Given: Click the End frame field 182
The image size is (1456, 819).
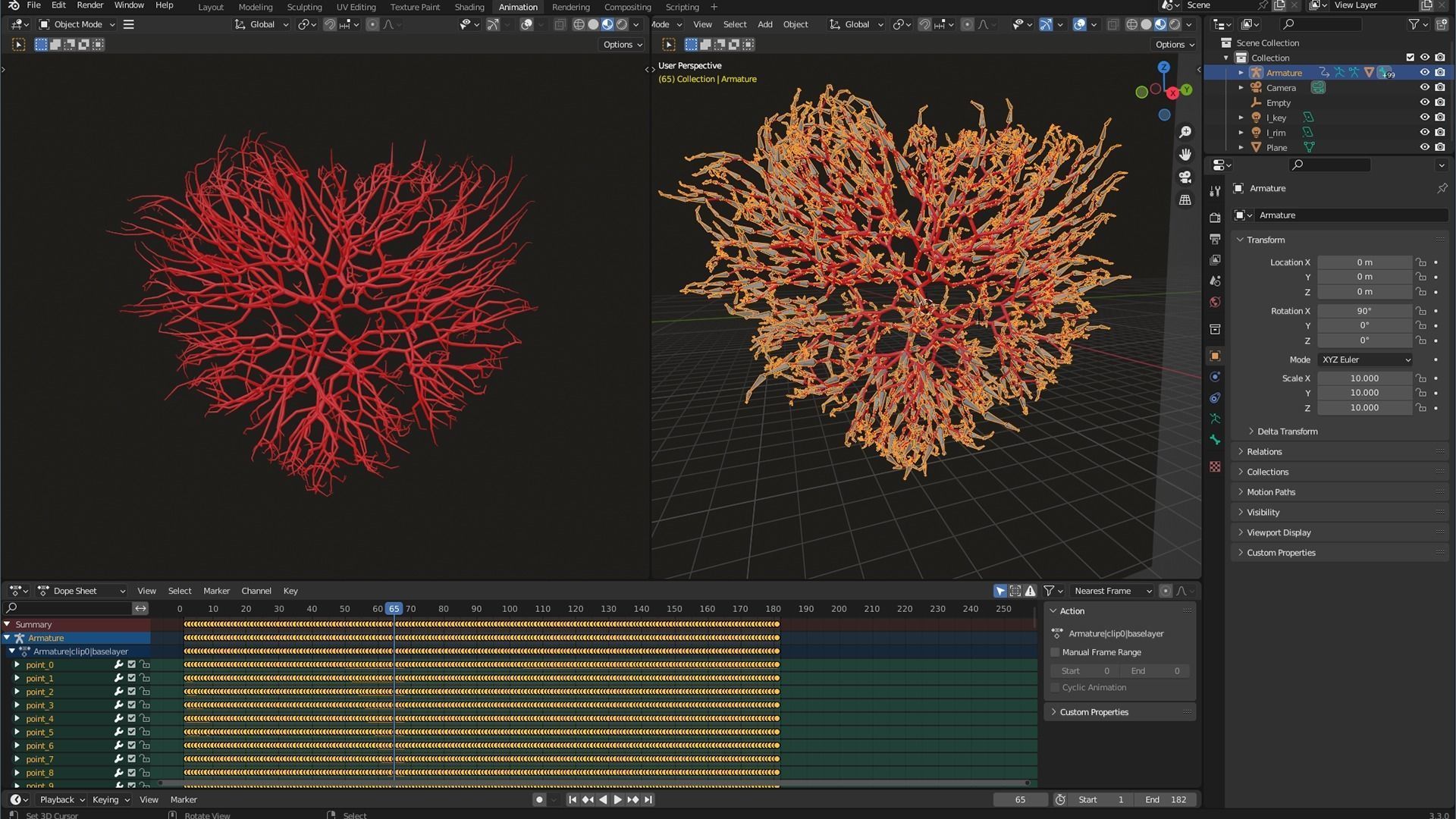Looking at the screenshot, I should [1166, 799].
